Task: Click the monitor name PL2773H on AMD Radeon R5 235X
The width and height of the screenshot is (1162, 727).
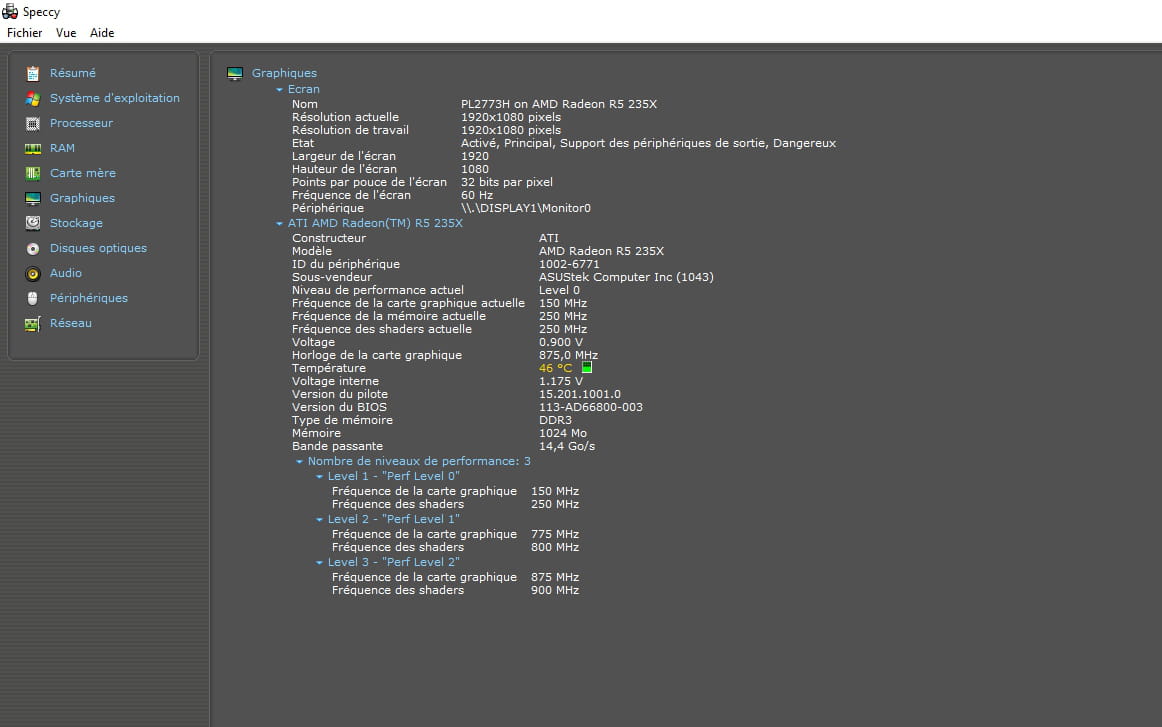Action: click(559, 104)
